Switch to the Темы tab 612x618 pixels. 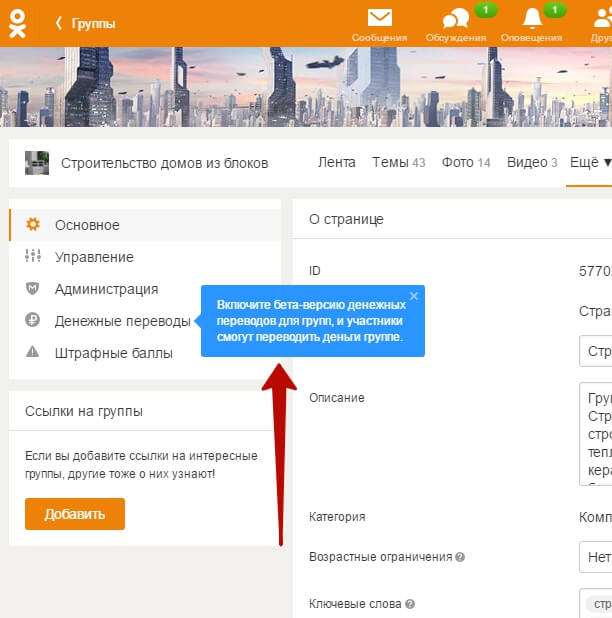(x=398, y=162)
